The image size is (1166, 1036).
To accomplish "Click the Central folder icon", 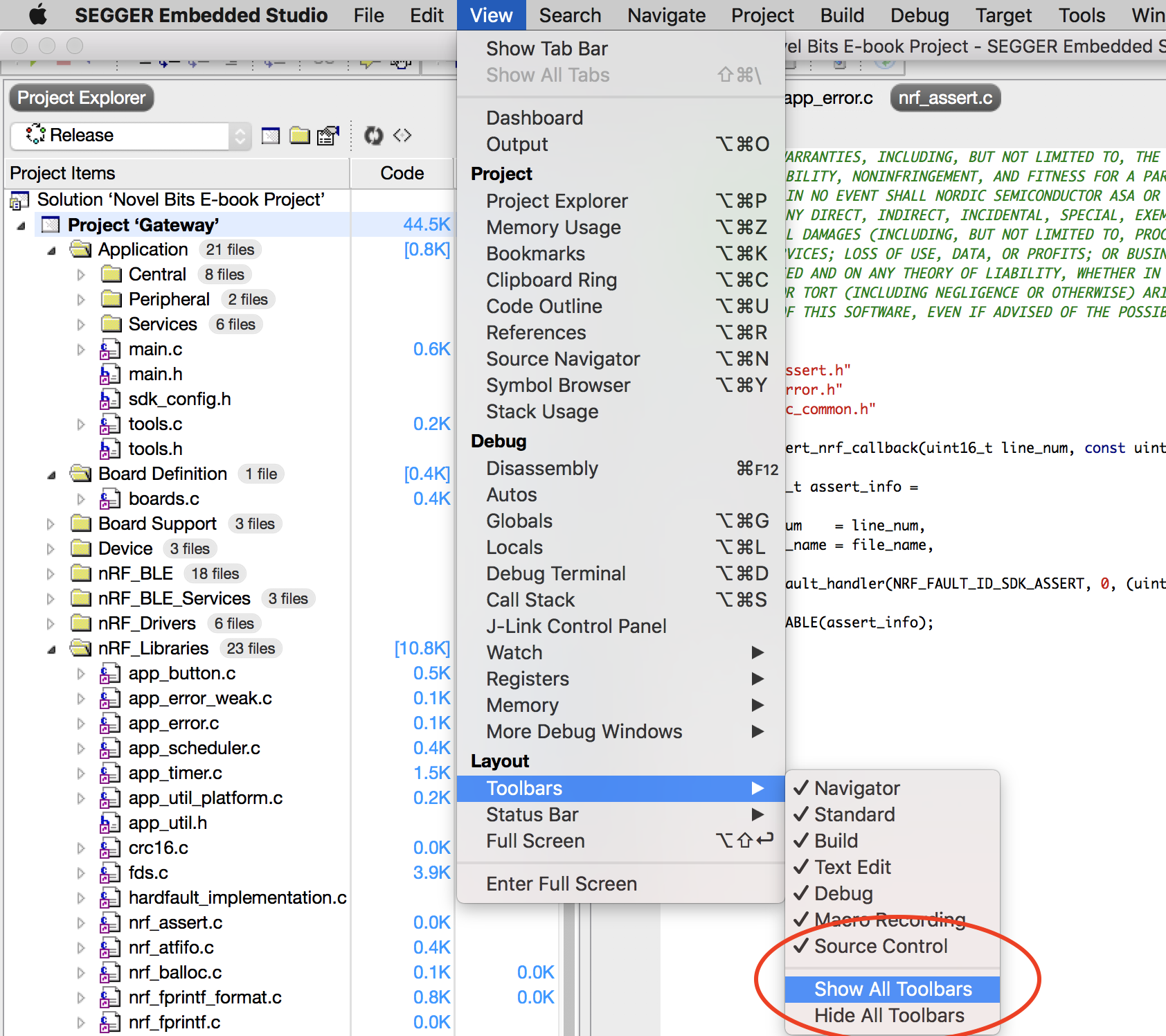I will (x=111, y=274).
